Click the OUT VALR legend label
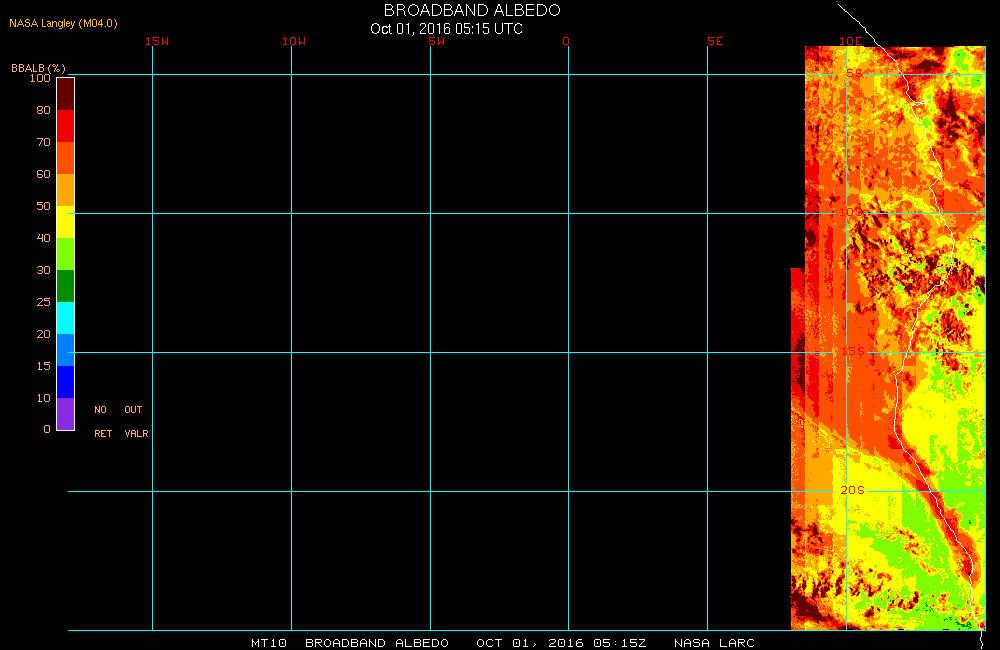This screenshot has width=1000, height=650. point(135,421)
